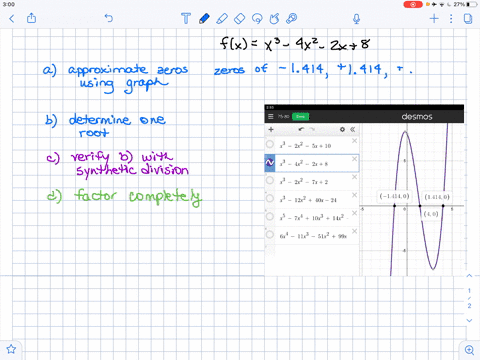480x360 pixels.
Task: Select the Highlighter tool
Action: [222, 18]
